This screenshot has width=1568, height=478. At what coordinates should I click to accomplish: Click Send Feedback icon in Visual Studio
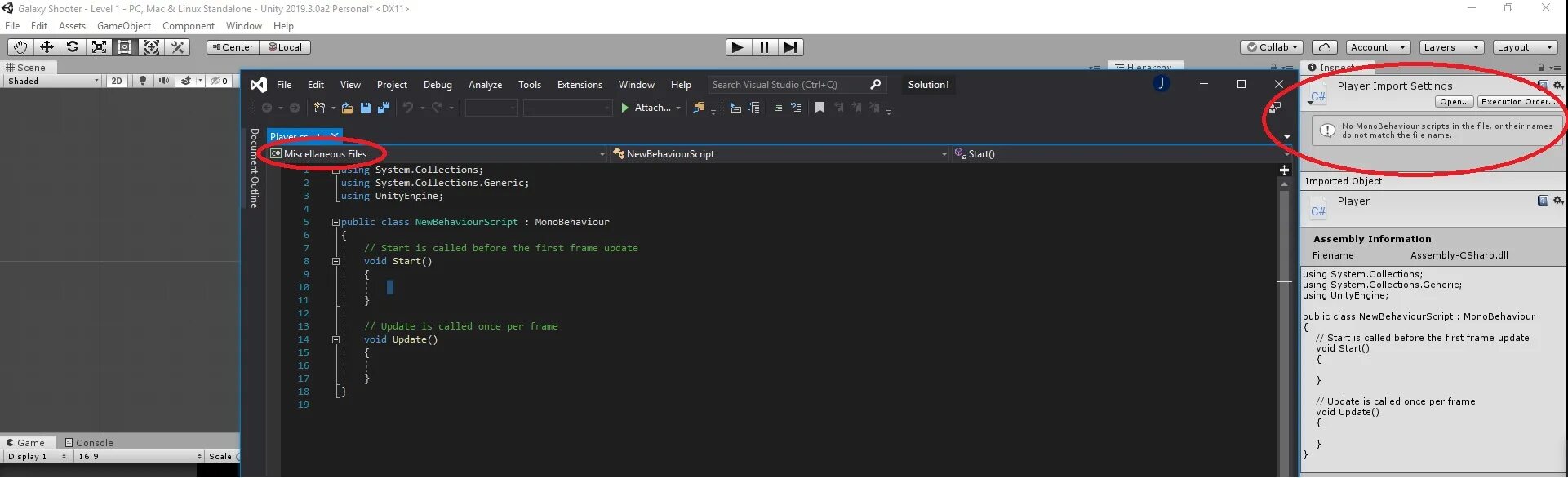1274,108
